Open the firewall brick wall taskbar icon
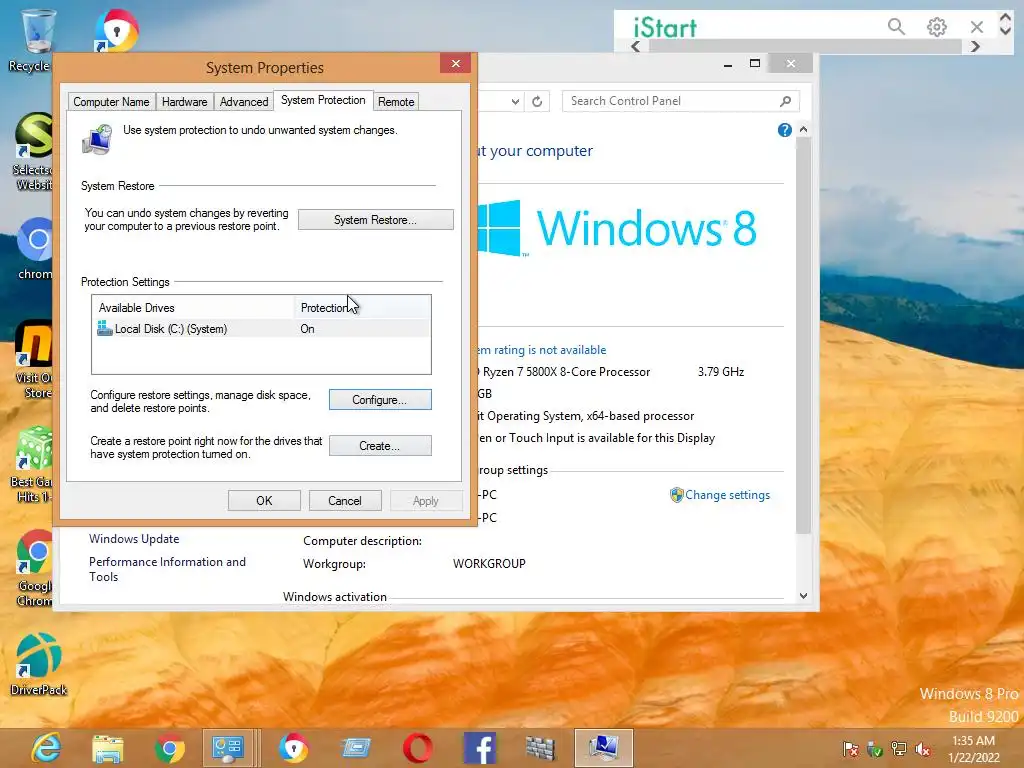The width and height of the screenshot is (1024, 768). (x=540, y=748)
